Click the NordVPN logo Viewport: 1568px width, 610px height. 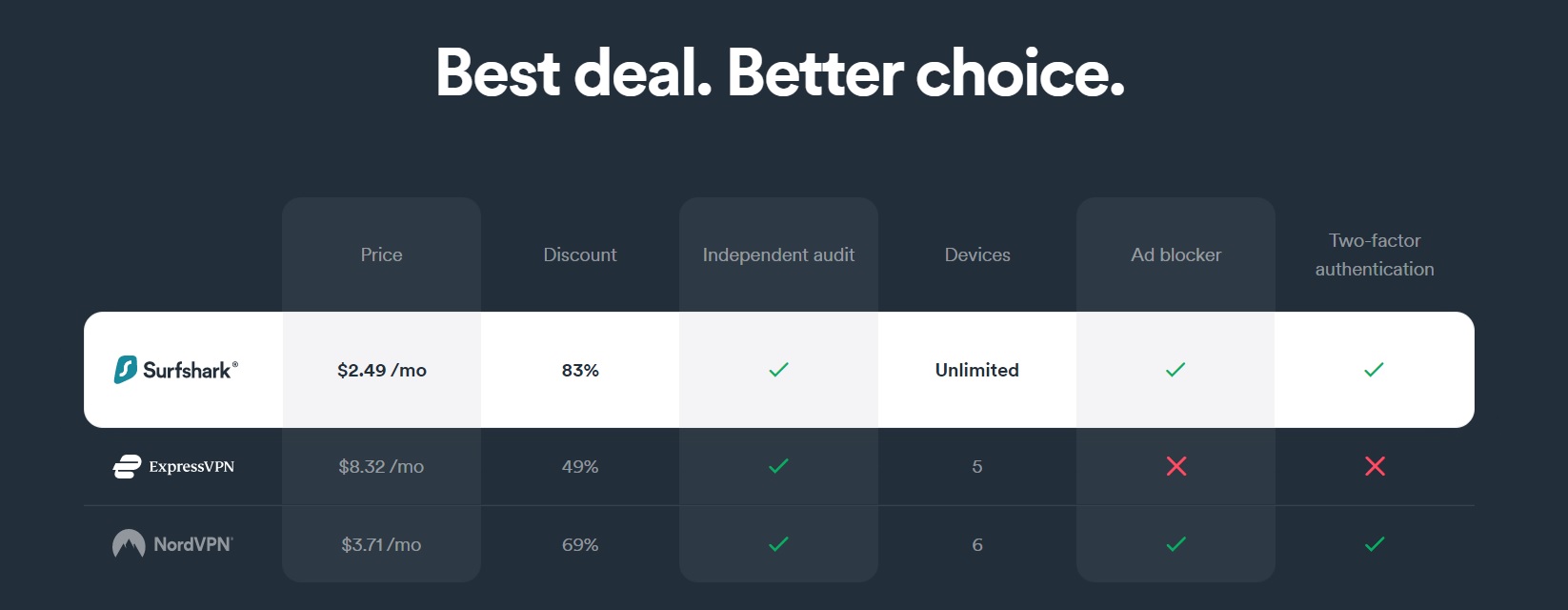[172, 544]
